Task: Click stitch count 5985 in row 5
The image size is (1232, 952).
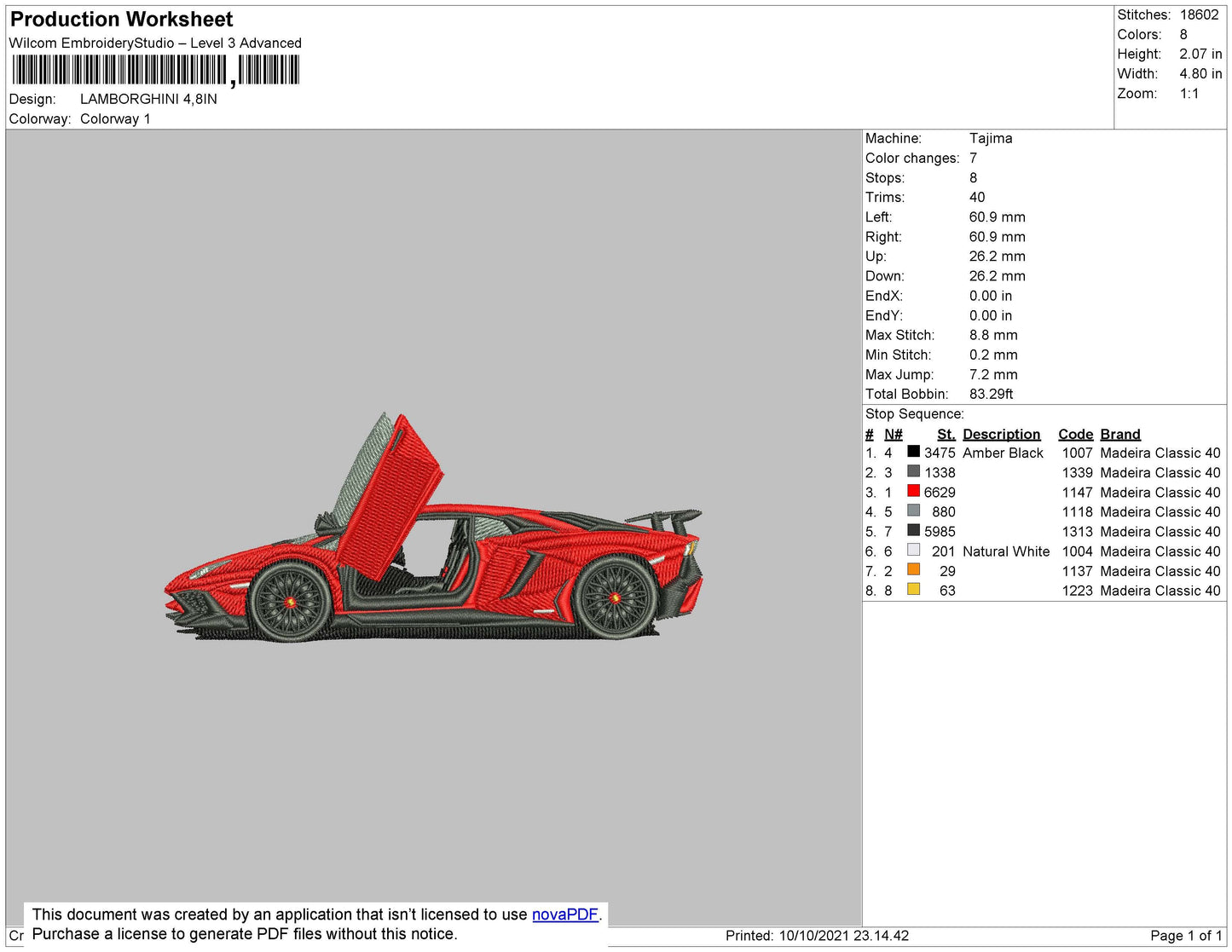Action: [x=940, y=532]
